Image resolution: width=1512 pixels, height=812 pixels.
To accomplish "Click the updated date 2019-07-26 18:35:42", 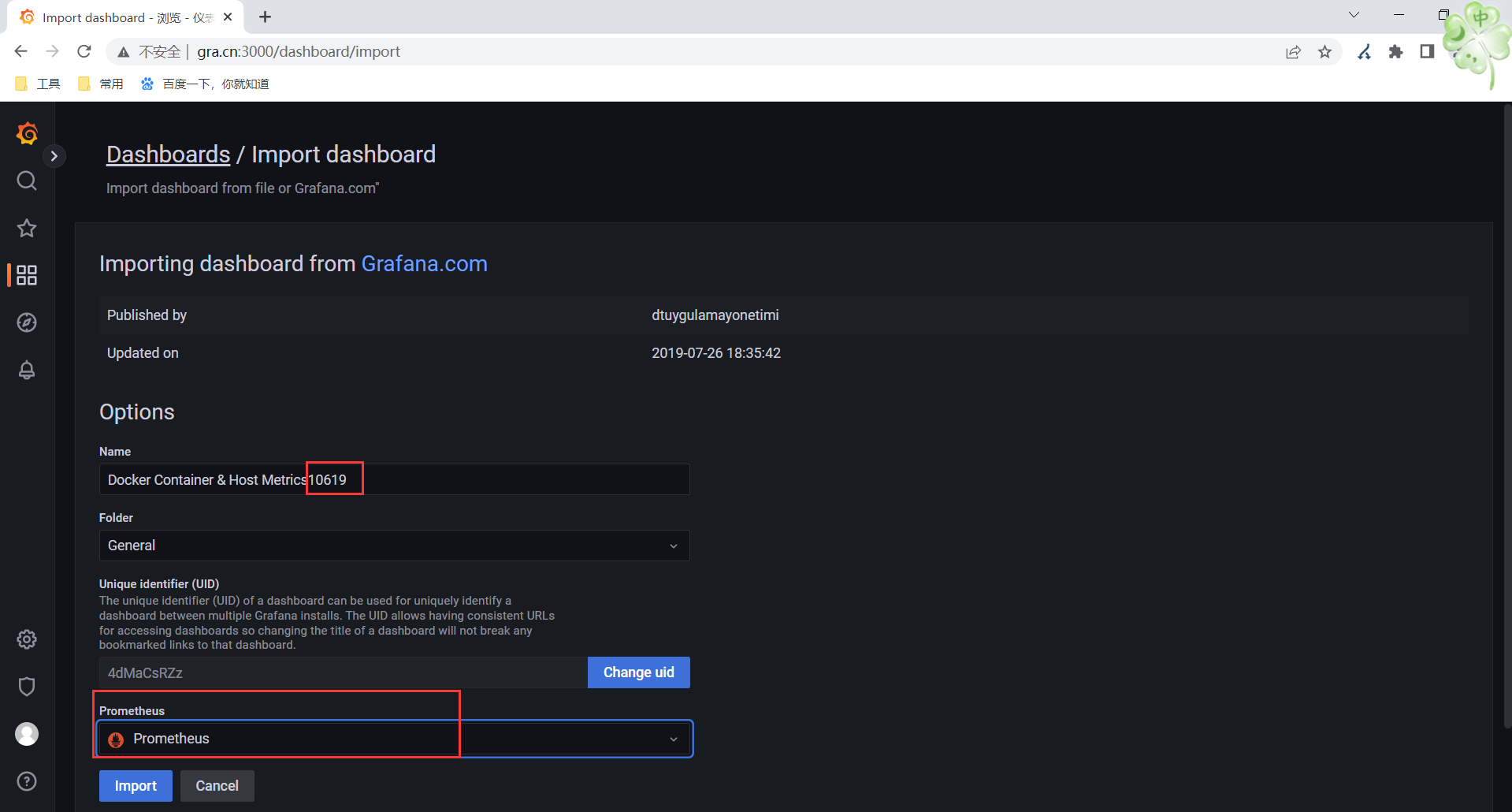I will pos(715,353).
